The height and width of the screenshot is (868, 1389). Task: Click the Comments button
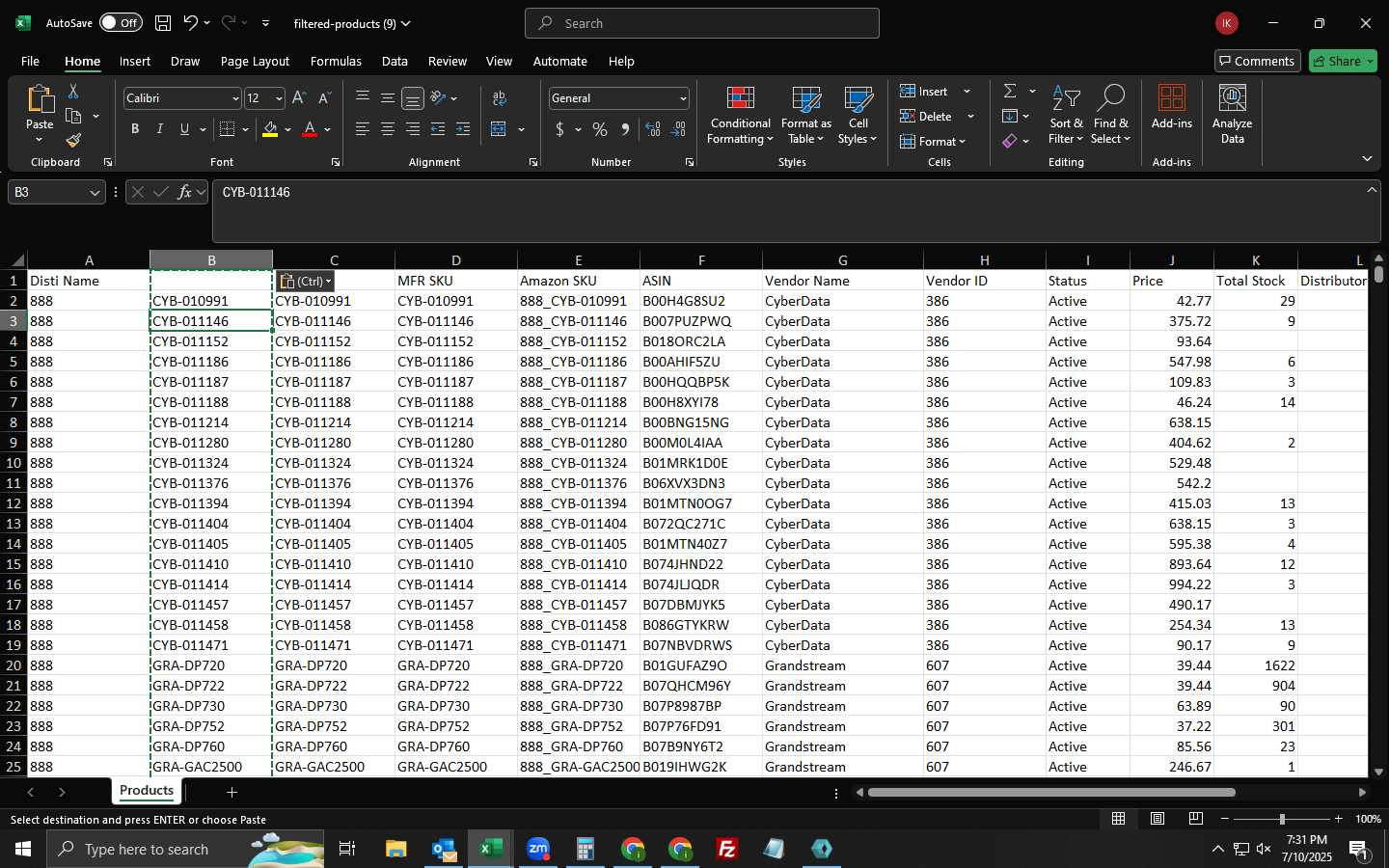[1258, 61]
